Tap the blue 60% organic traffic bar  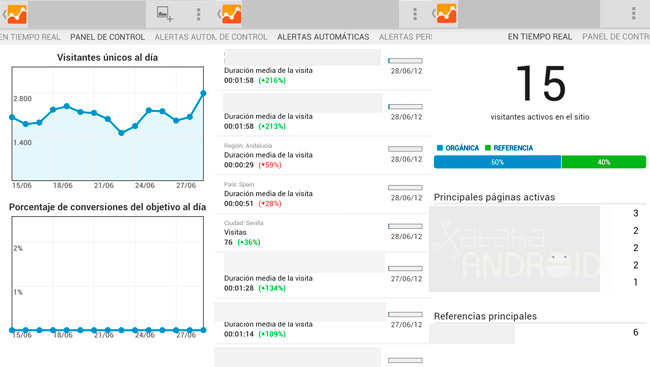(x=497, y=162)
